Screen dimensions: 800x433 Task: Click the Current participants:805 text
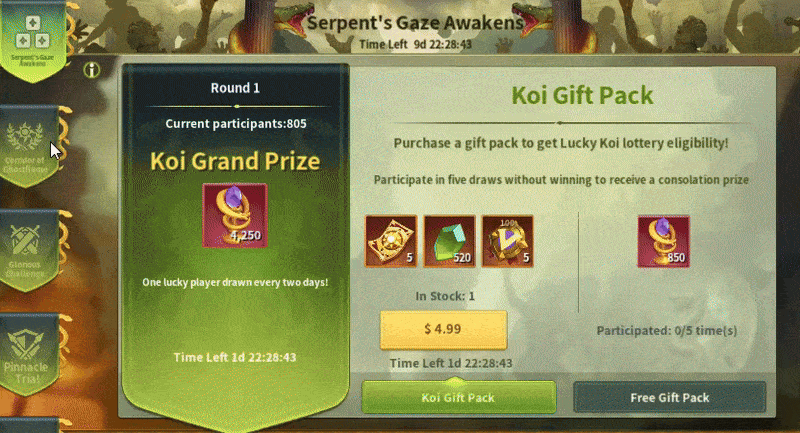click(236, 124)
